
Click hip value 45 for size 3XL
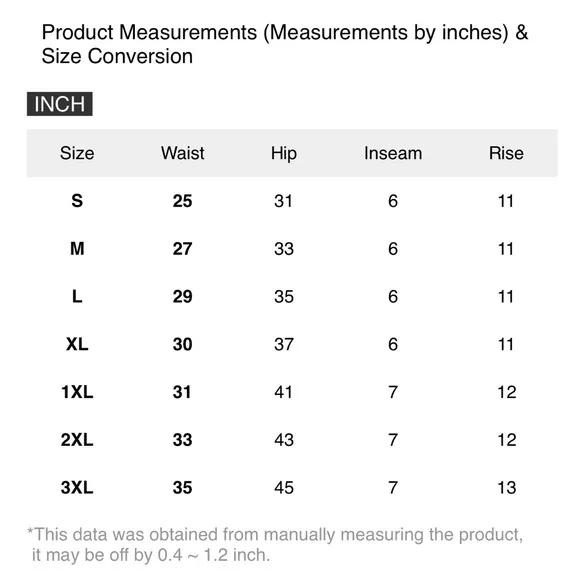pos(284,487)
